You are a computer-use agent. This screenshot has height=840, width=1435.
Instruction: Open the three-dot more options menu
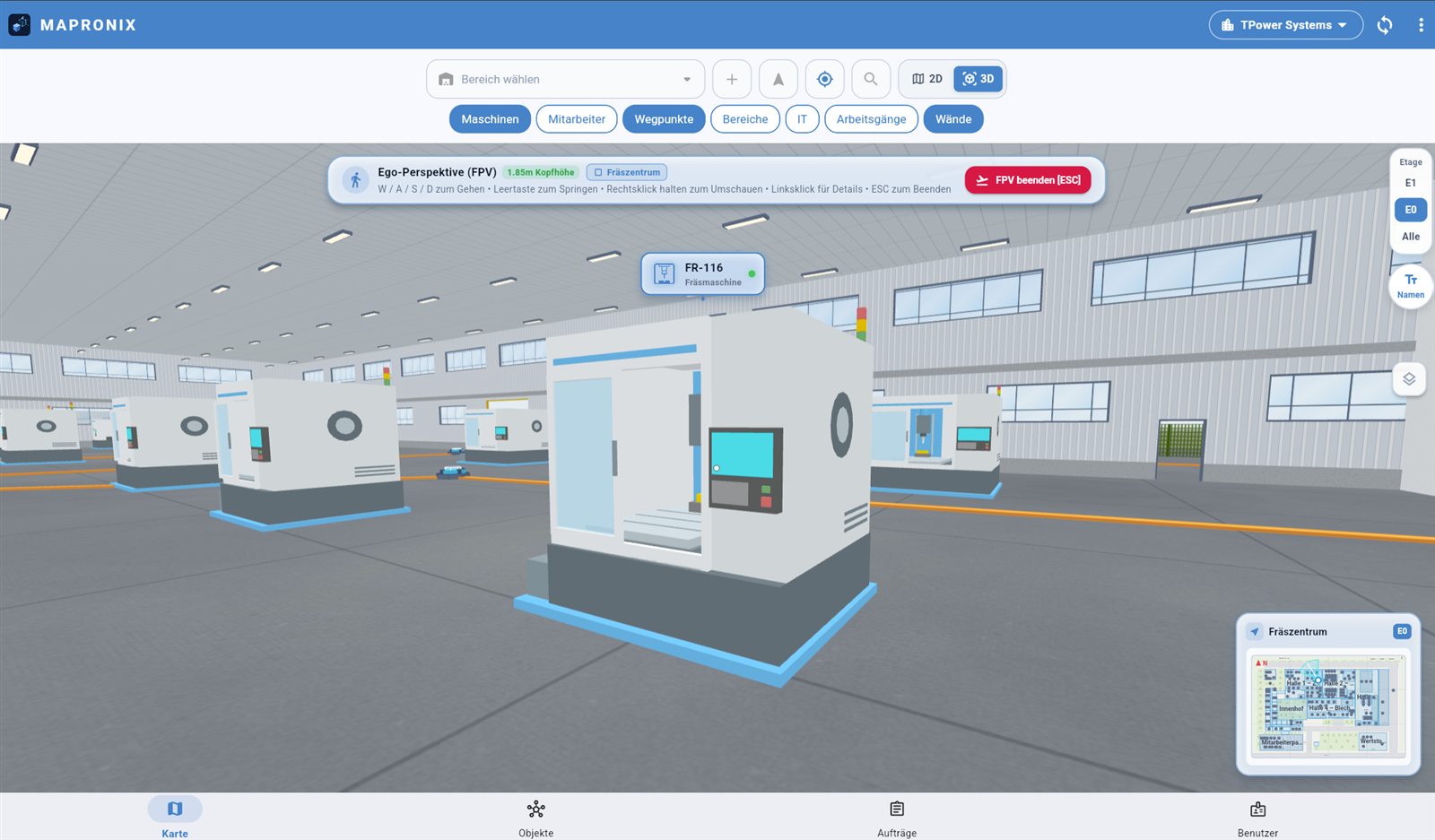1421,25
